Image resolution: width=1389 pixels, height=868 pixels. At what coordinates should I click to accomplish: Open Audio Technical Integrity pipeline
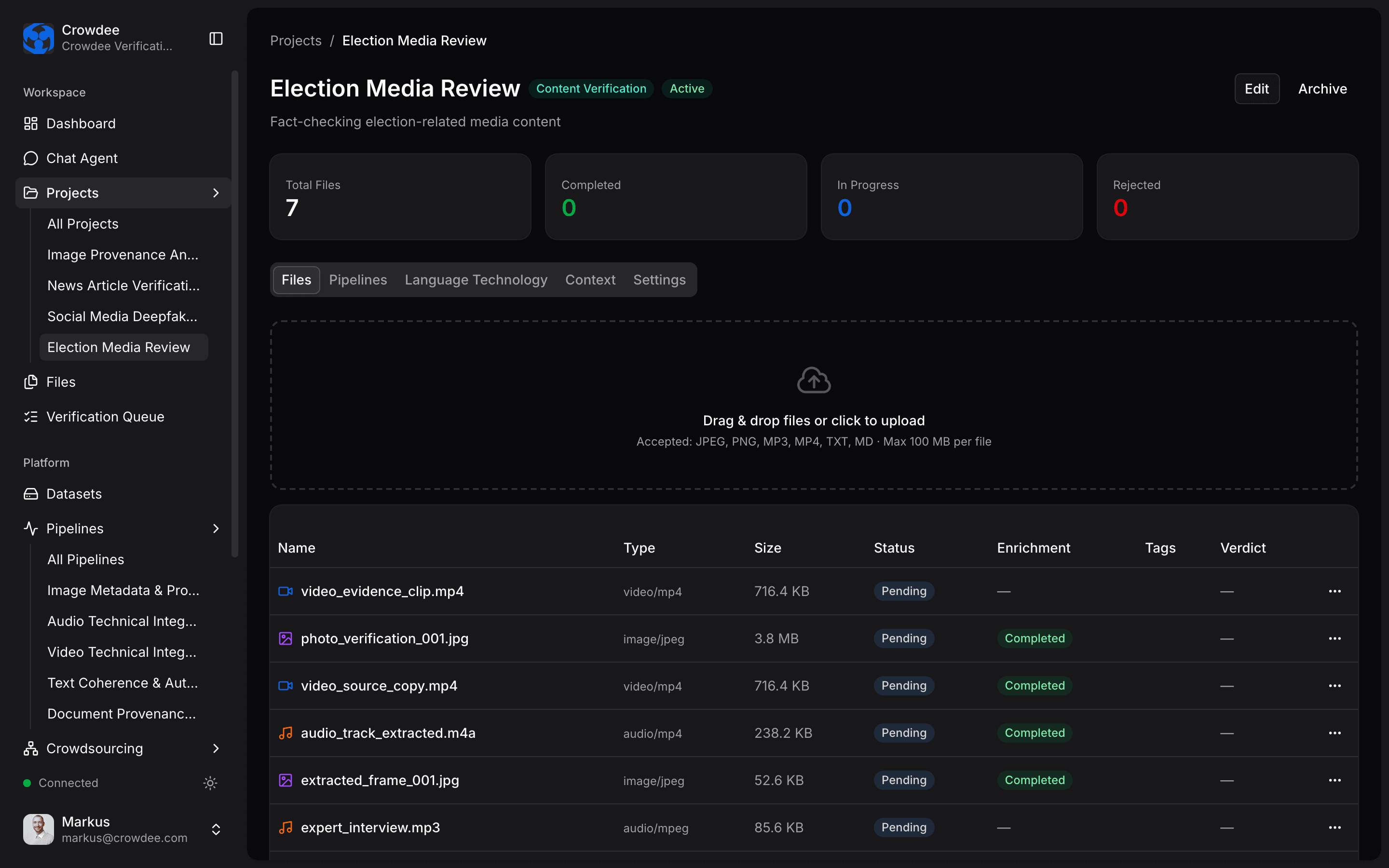[x=124, y=621]
